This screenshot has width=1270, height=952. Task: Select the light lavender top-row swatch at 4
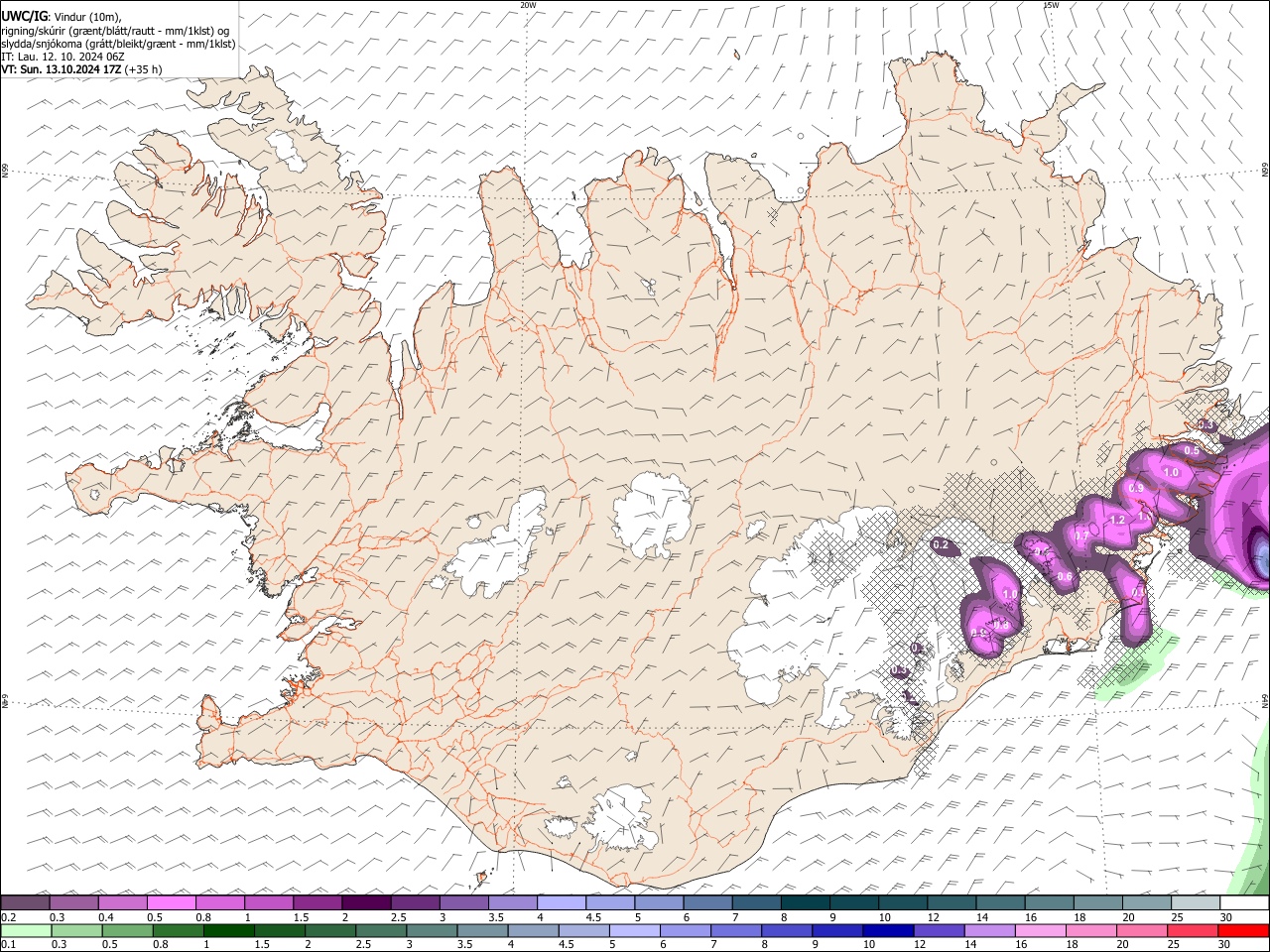coord(562,902)
